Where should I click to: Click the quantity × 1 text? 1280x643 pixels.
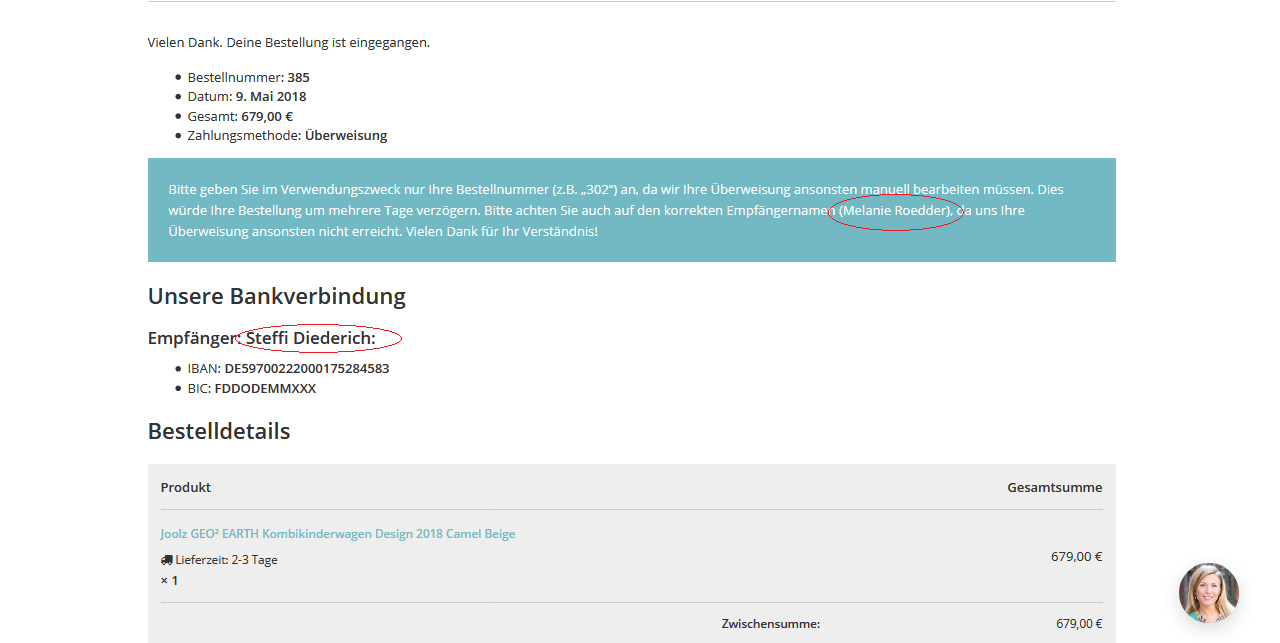click(169, 580)
